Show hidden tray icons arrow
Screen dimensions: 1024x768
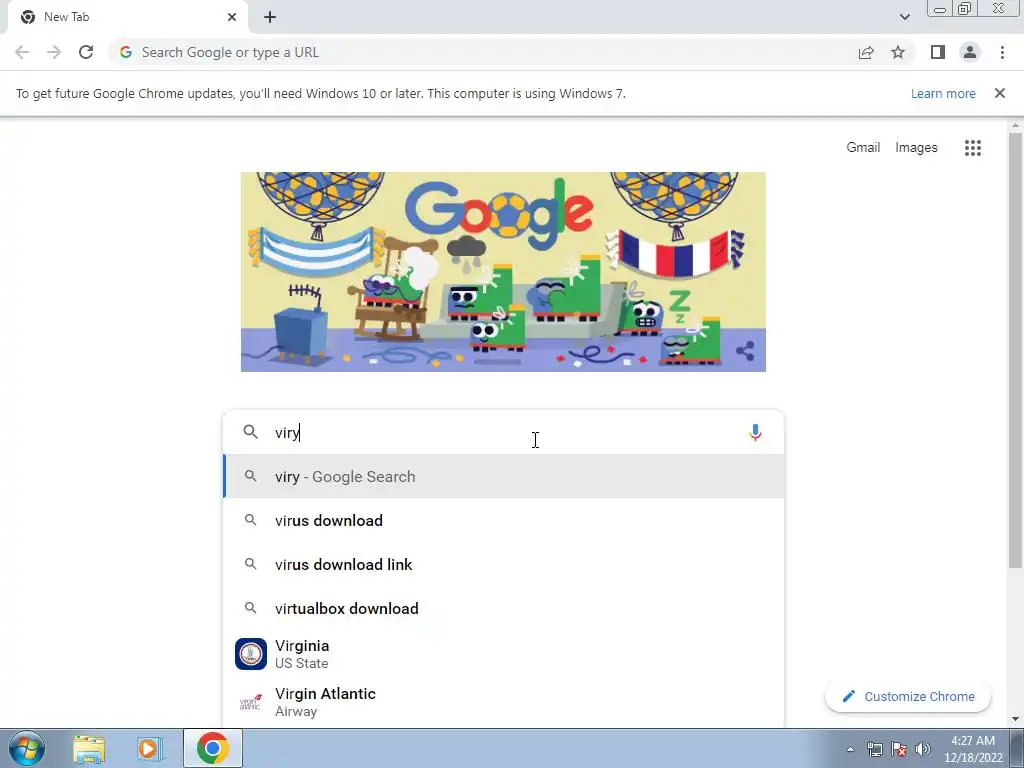(x=850, y=749)
